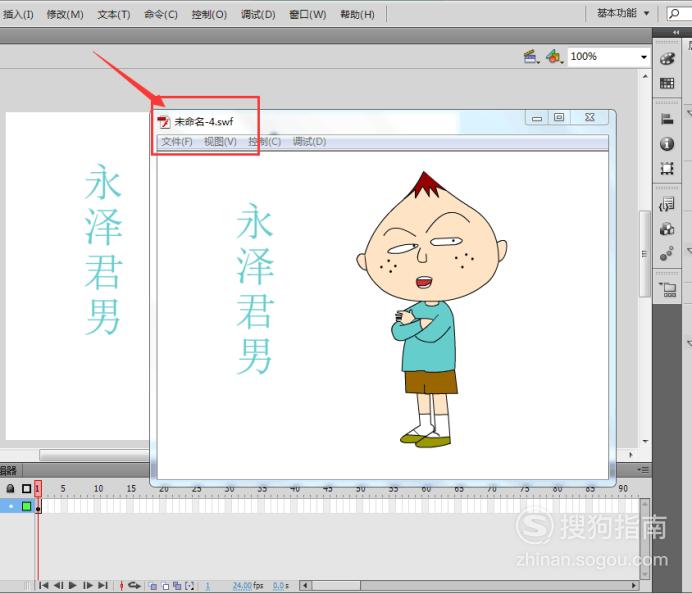Screen dimensions: 692x594
Task: Collapse the icon panel dock arrows
Action: pyautogui.click(x=676, y=33)
